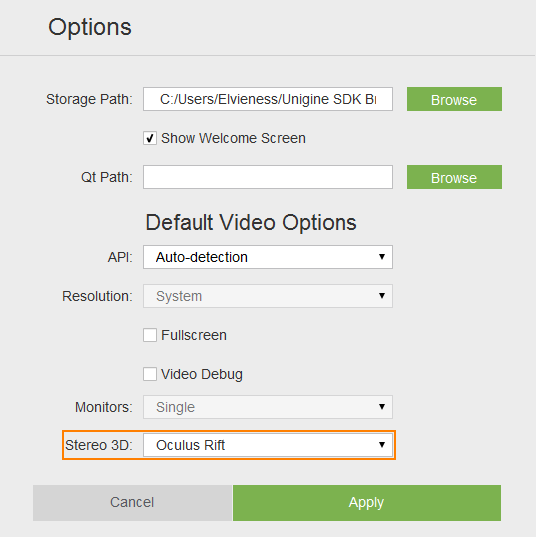536x537 pixels.
Task: Click the Monitors dropdown arrow
Action: coord(382,407)
